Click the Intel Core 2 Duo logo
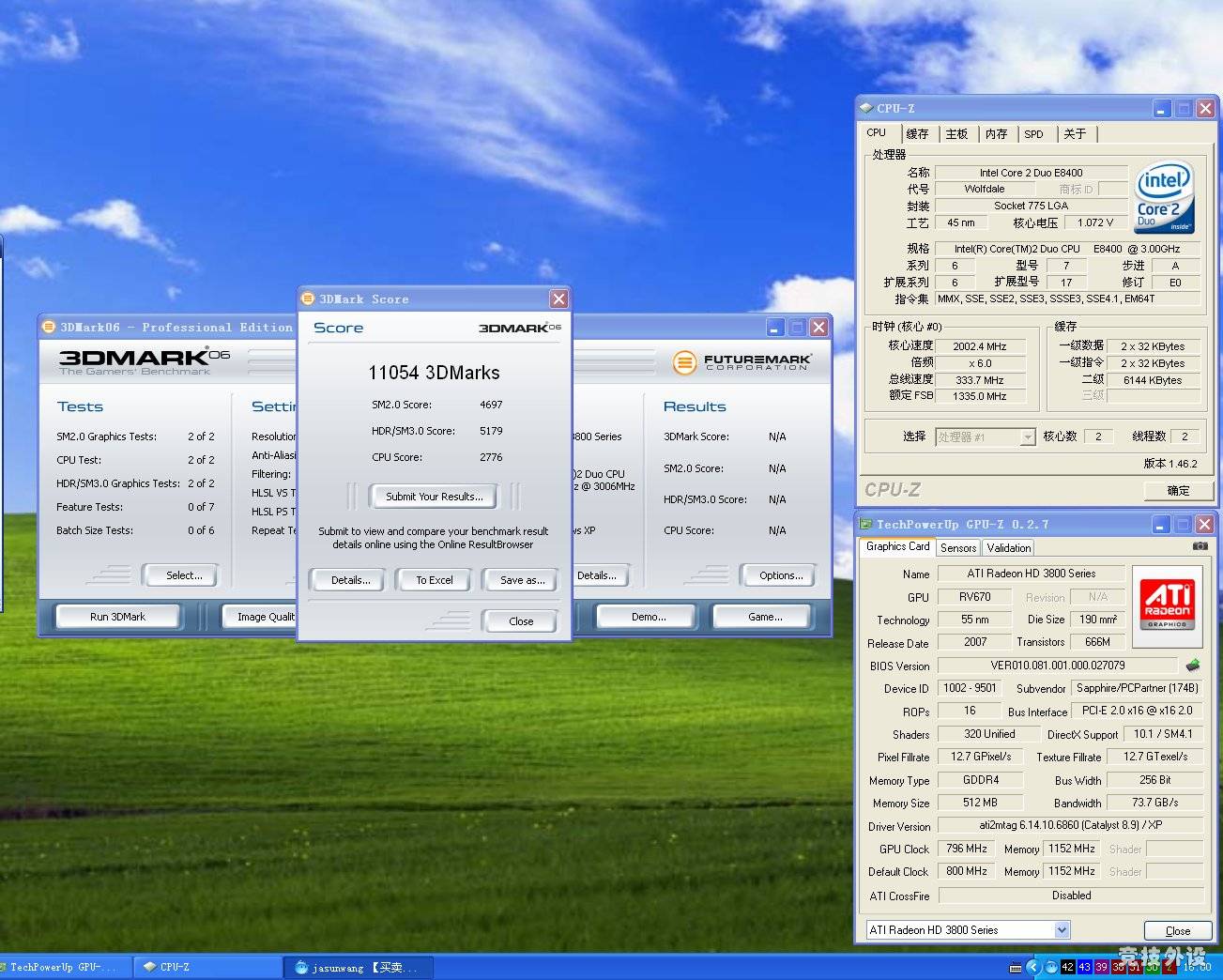 (1164, 198)
